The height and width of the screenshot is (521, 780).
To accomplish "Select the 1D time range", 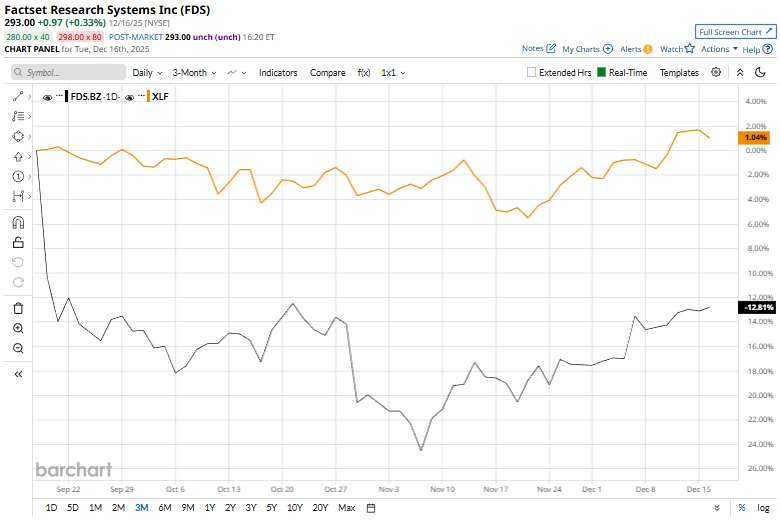I will coord(51,508).
